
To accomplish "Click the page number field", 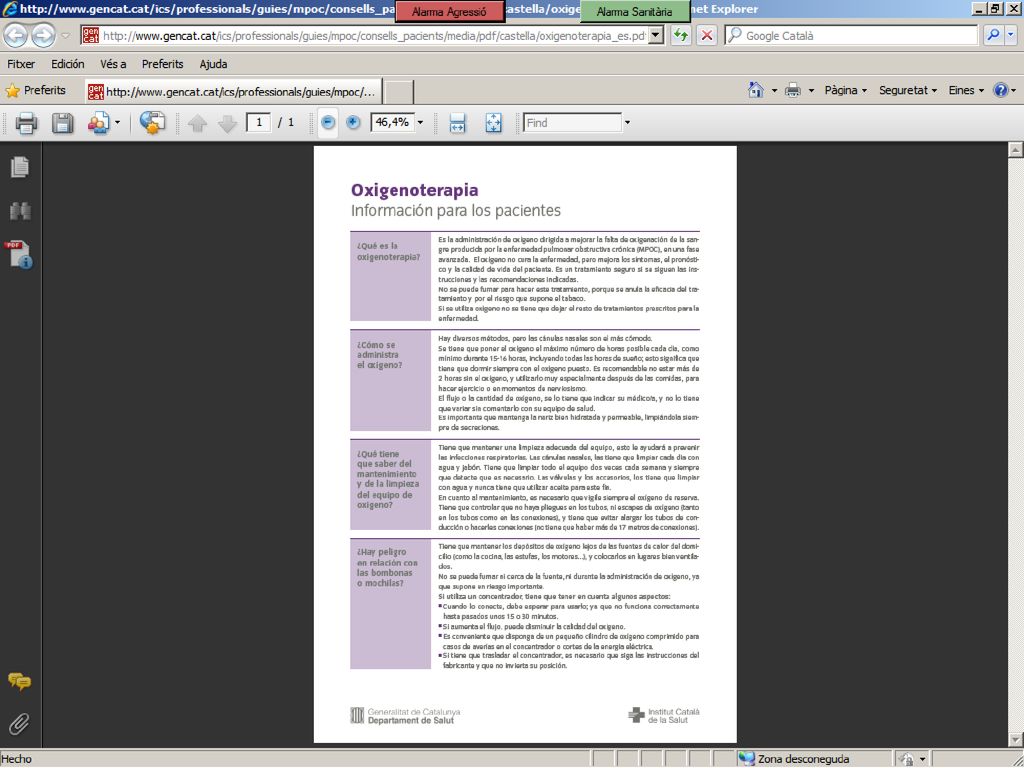I will click(x=259, y=122).
